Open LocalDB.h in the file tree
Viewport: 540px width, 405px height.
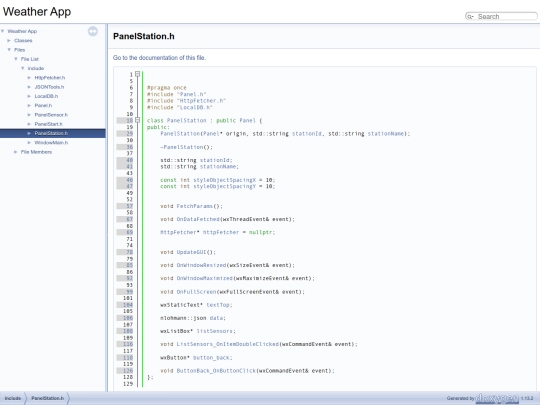pos(46,96)
